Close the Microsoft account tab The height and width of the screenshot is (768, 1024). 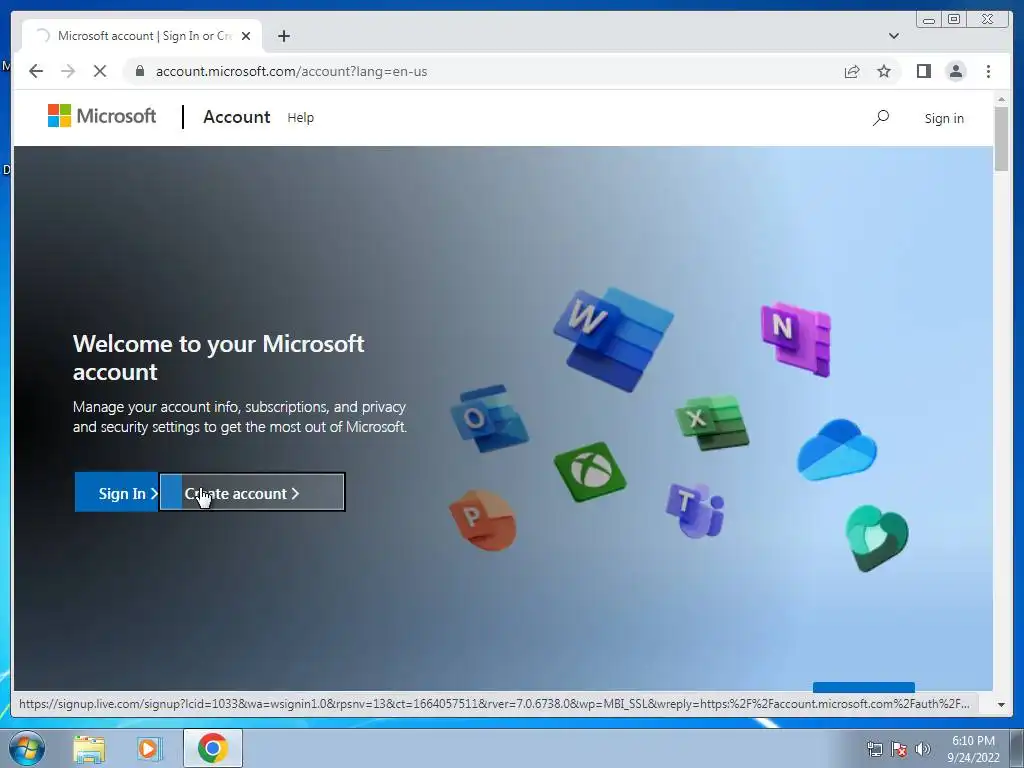point(246,36)
